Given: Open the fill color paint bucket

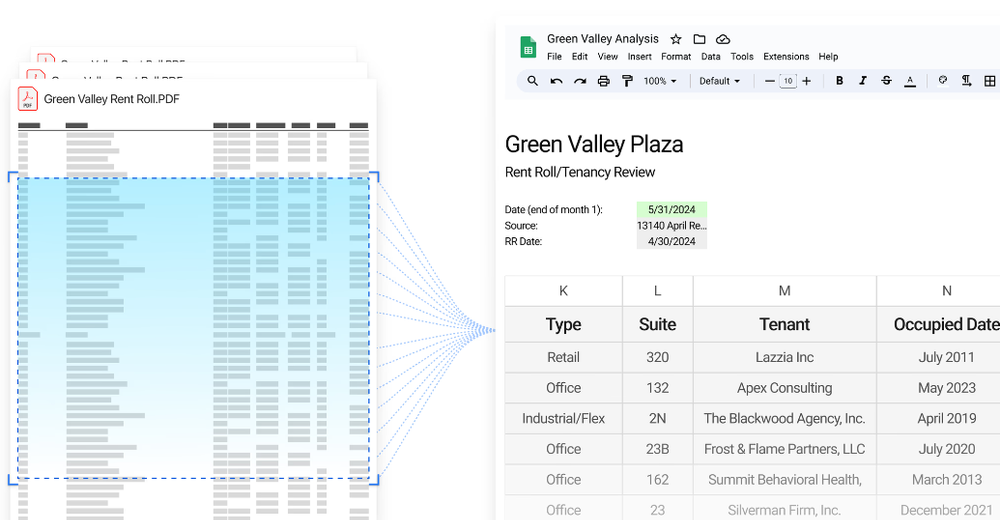Looking at the screenshot, I should (x=943, y=80).
